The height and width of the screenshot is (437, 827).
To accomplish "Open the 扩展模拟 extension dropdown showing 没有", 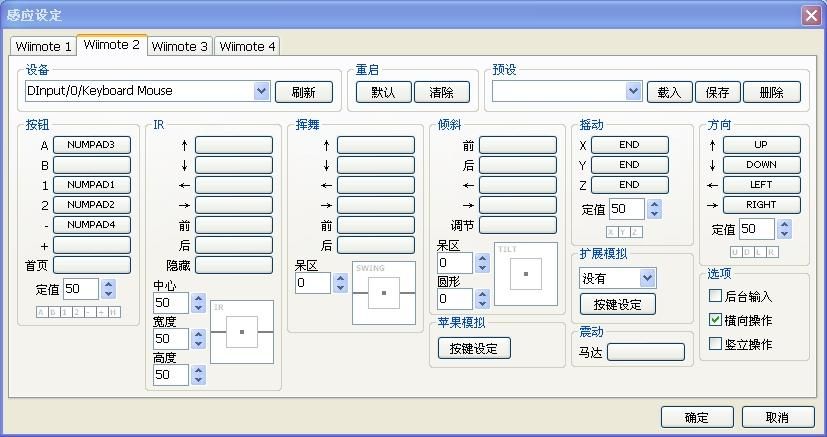I will click(647, 278).
